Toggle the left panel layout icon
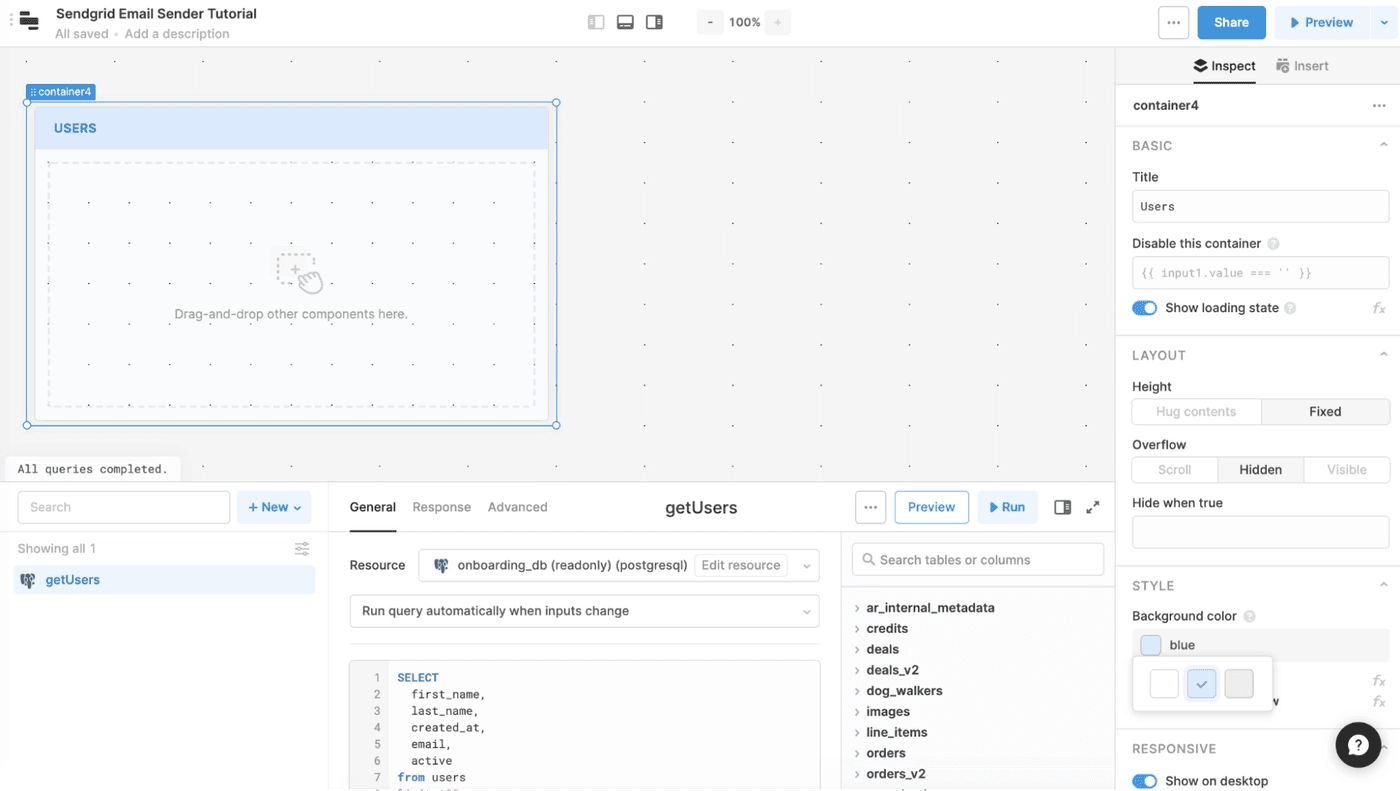1400x791 pixels. (x=595, y=21)
